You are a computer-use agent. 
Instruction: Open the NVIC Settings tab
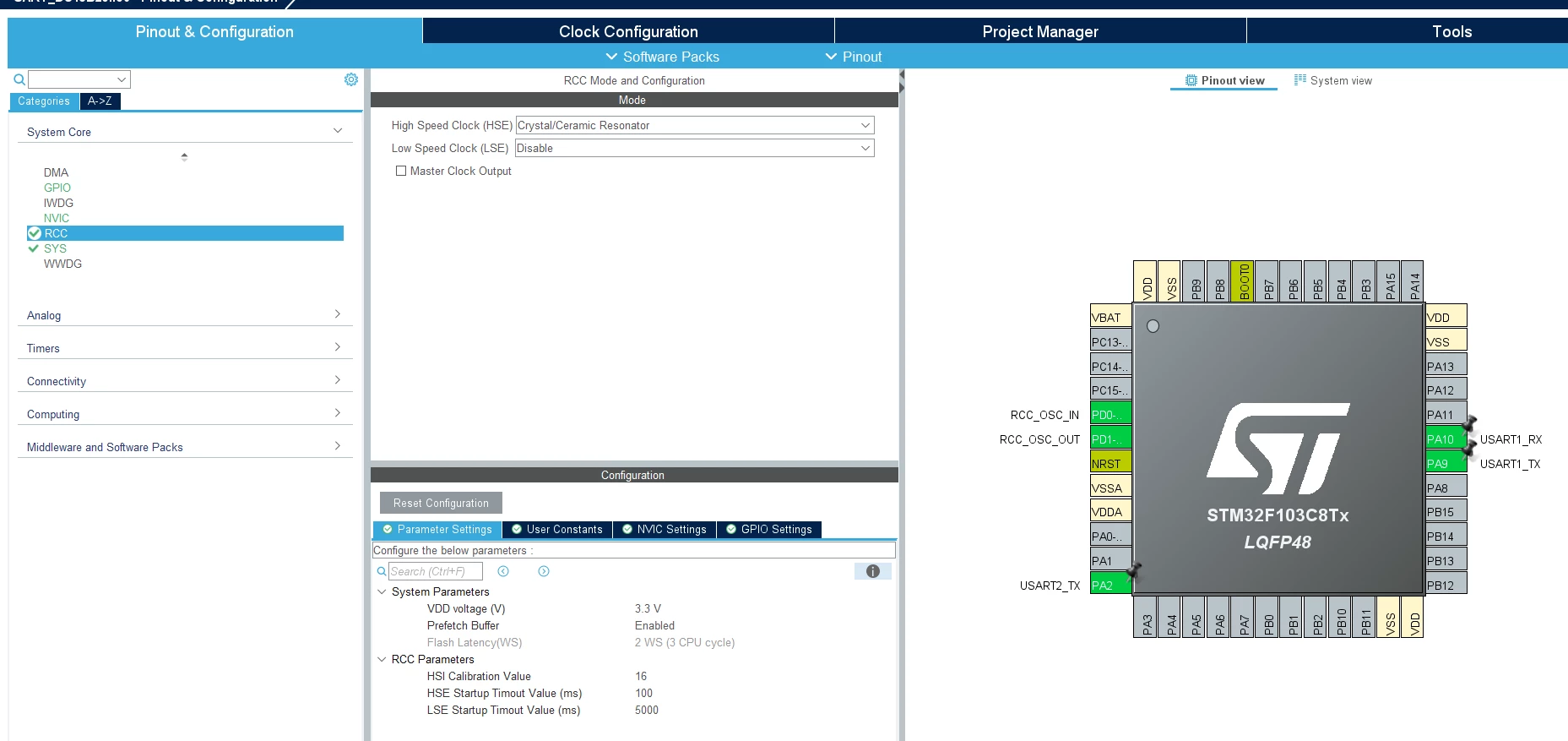tap(665, 530)
